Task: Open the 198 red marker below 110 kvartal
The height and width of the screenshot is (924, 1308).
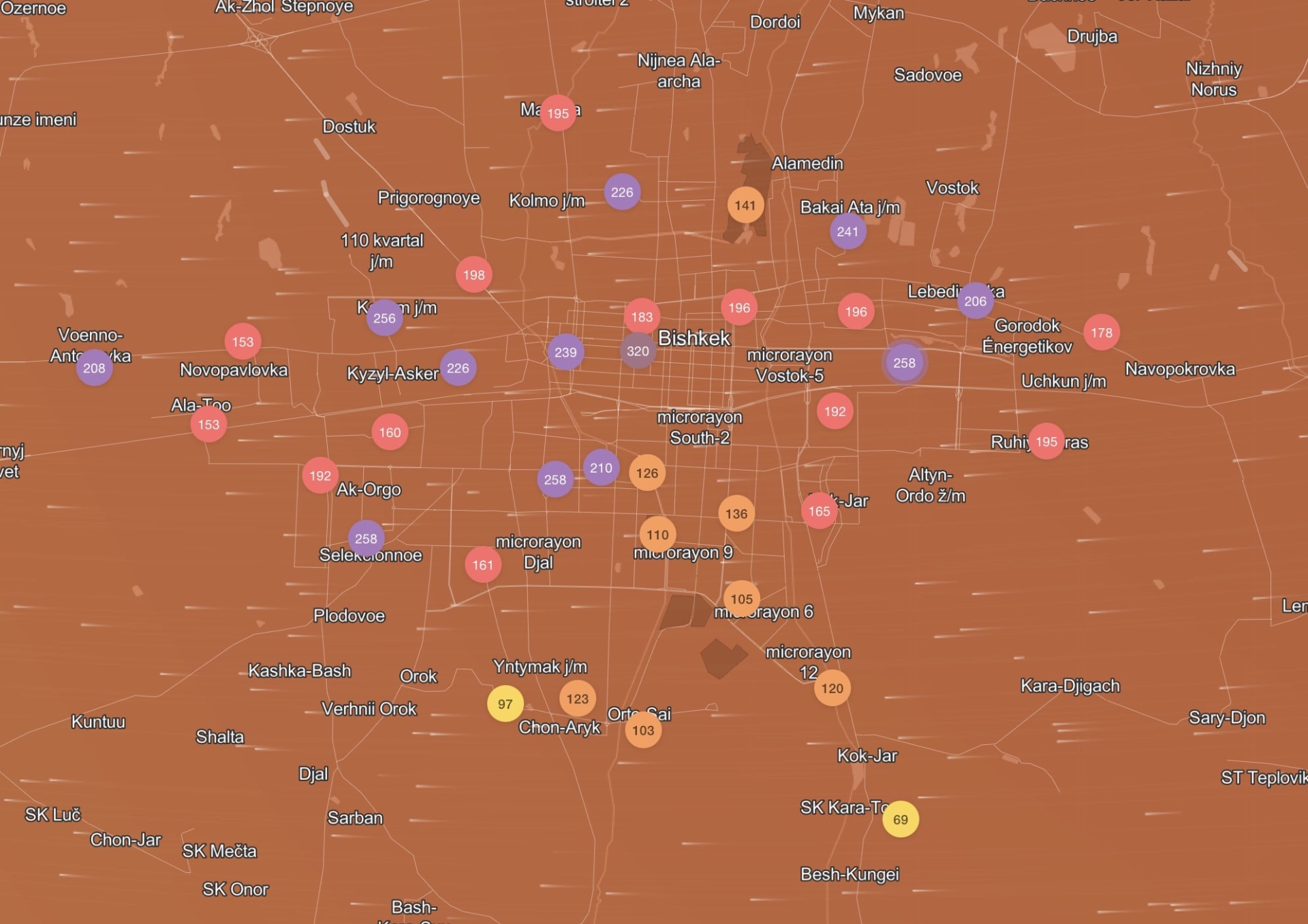Action: click(473, 274)
